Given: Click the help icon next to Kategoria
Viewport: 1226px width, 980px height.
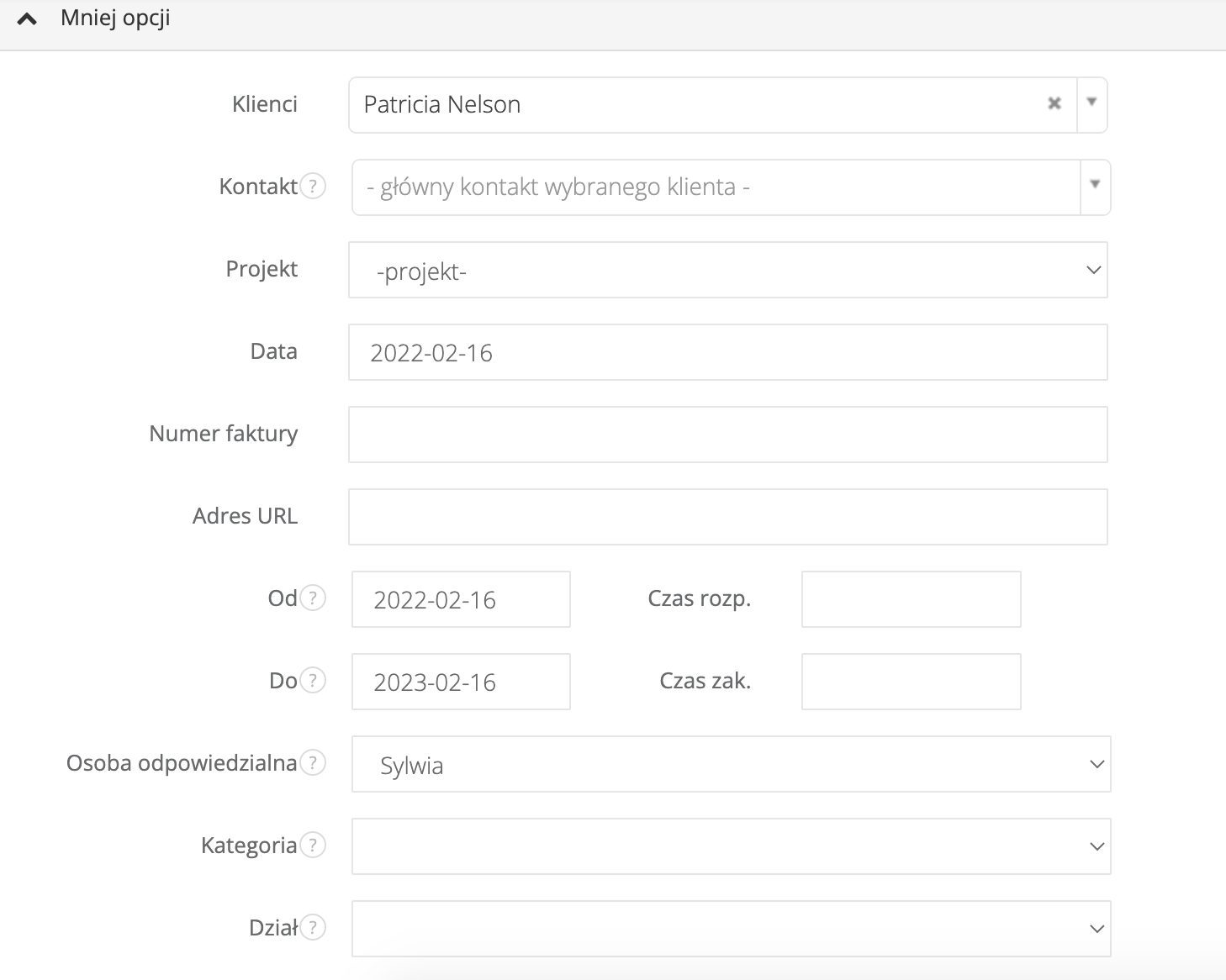Looking at the screenshot, I should click(x=313, y=845).
